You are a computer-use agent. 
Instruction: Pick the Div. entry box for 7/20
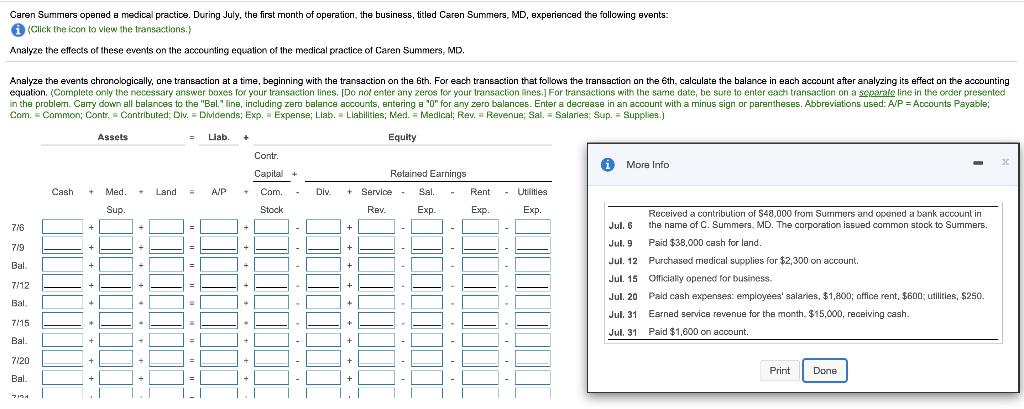tap(324, 359)
